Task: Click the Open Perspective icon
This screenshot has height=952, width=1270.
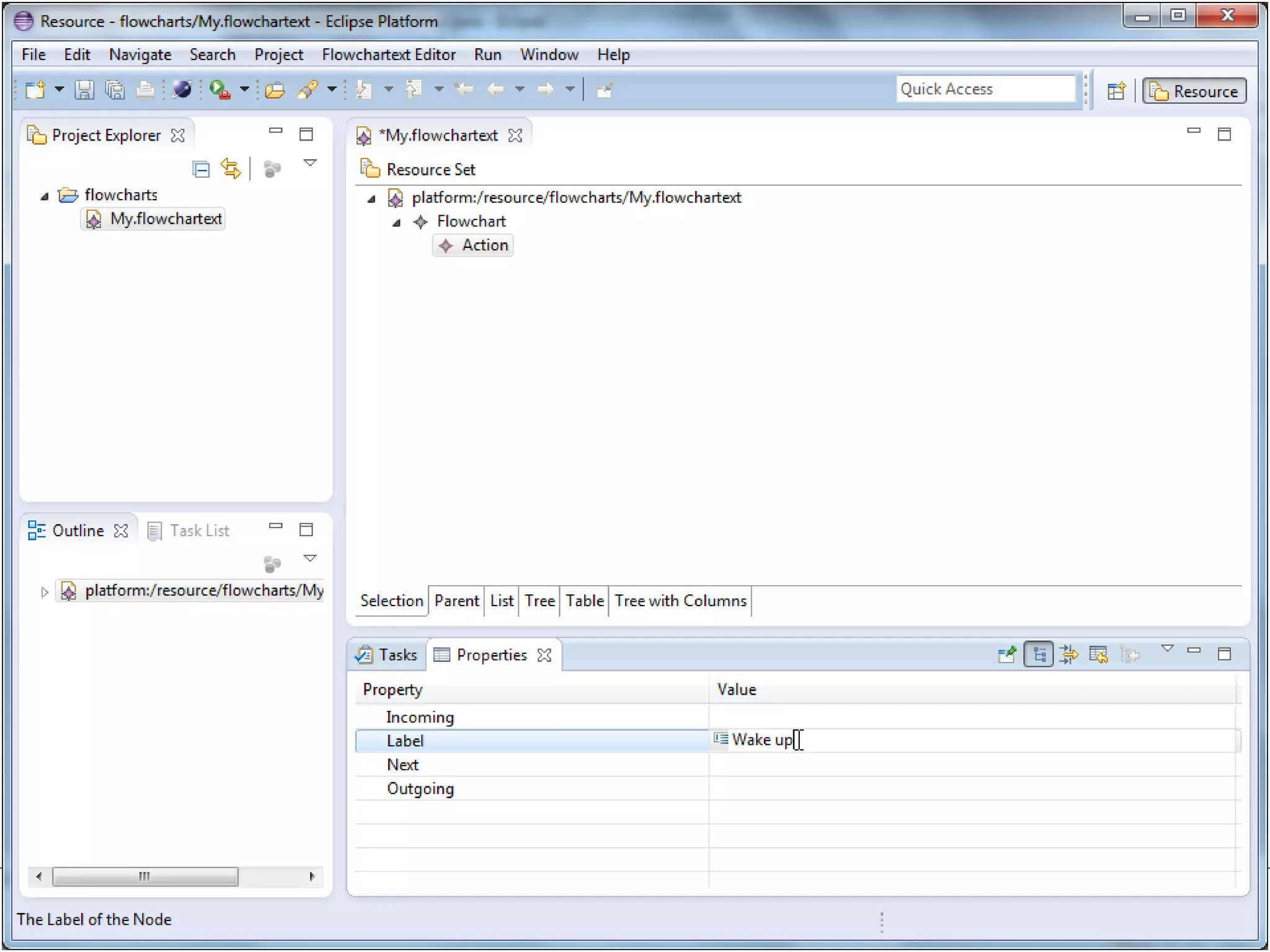Action: pos(1116,91)
